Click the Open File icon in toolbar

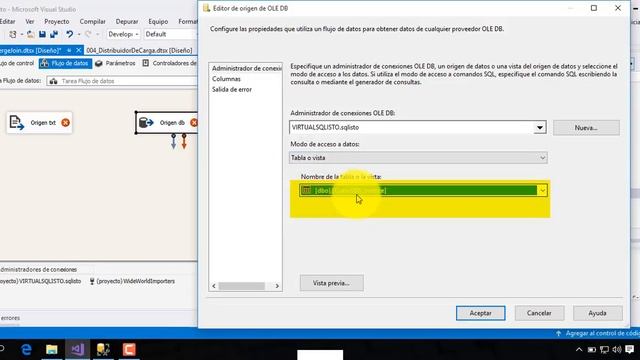[x=30, y=34]
